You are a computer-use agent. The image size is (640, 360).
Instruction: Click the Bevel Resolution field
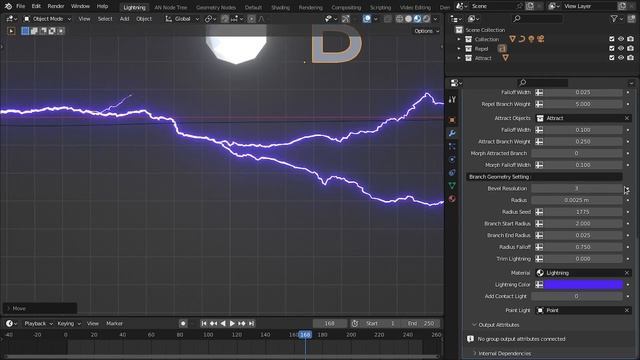point(577,189)
